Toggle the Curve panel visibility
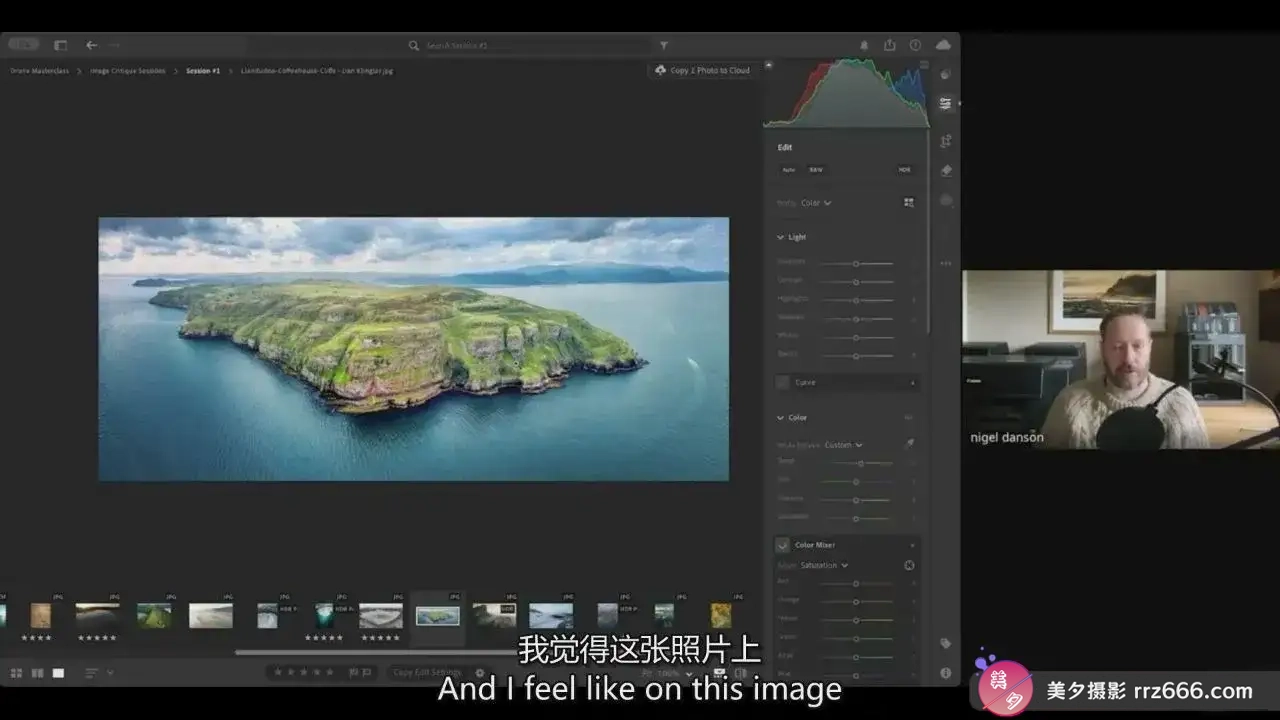1280x720 pixels. pyautogui.click(x=783, y=382)
